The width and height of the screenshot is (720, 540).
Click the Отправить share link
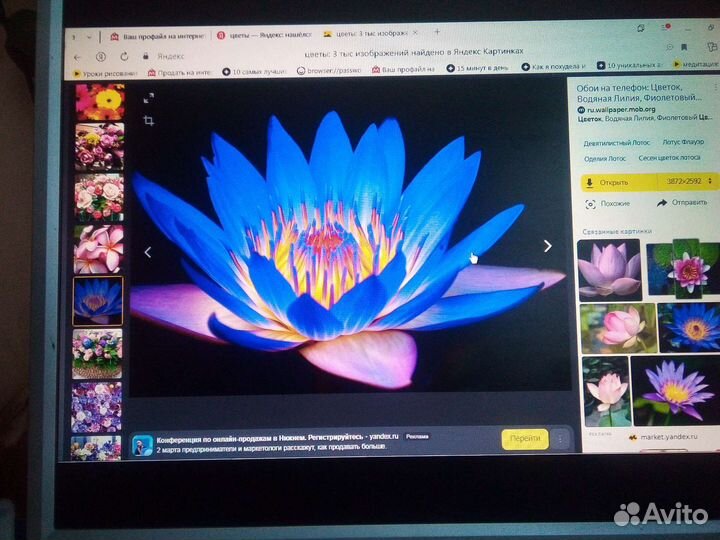pyautogui.click(x=683, y=203)
